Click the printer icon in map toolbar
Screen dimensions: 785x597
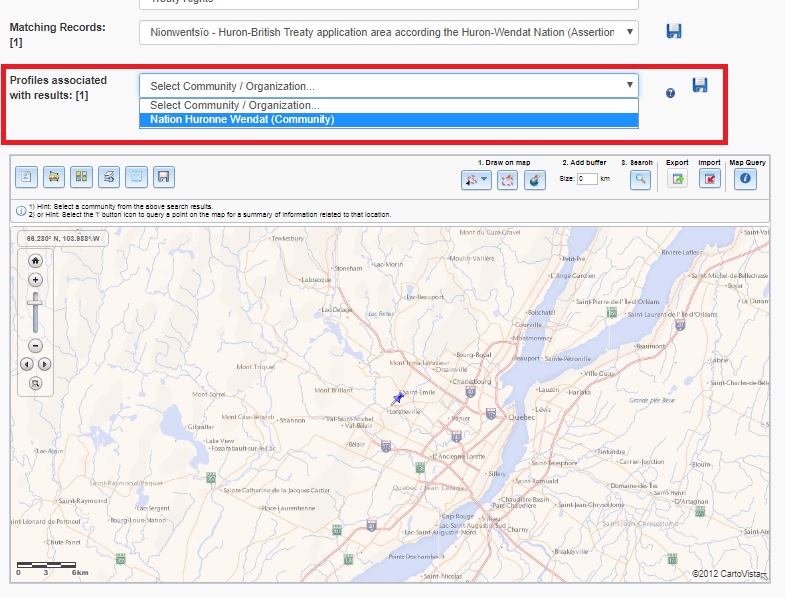(108, 177)
